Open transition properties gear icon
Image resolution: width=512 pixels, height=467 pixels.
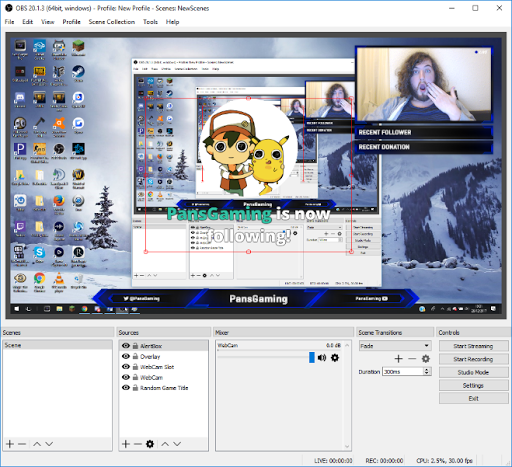coord(426,359)
